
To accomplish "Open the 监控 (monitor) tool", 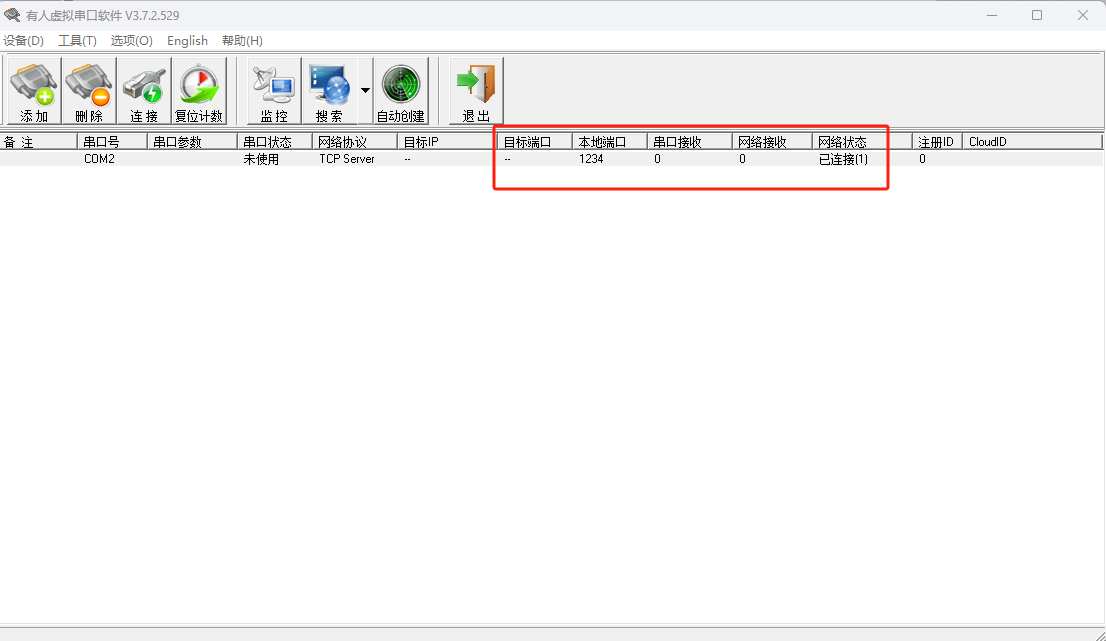I will 274,91.
